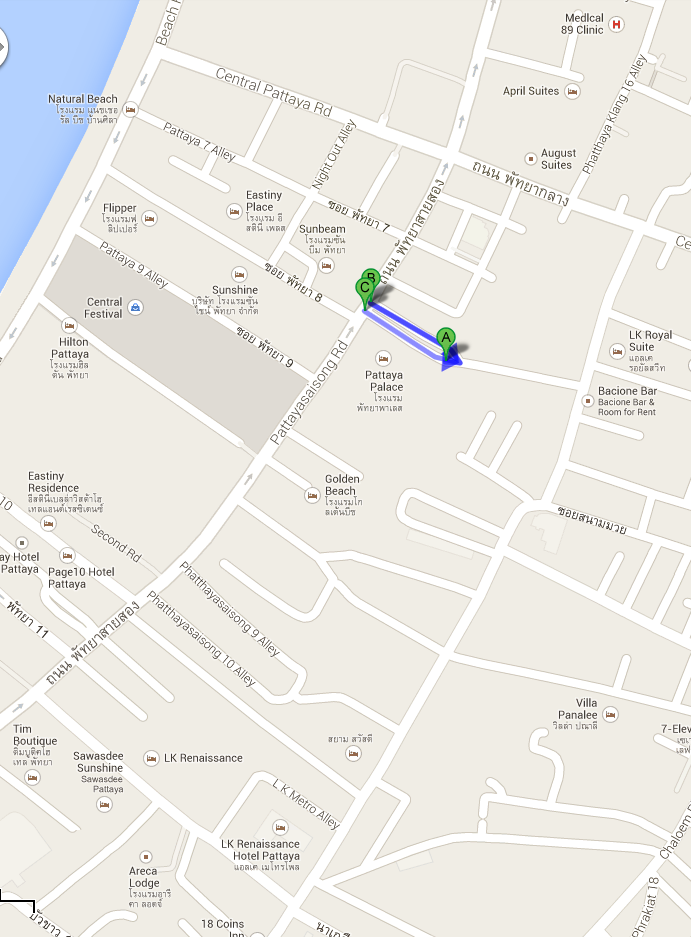Screen dimensions: 691x937
Task: Select the Villa Panalee hotel icon
Action: coord(610,714)
